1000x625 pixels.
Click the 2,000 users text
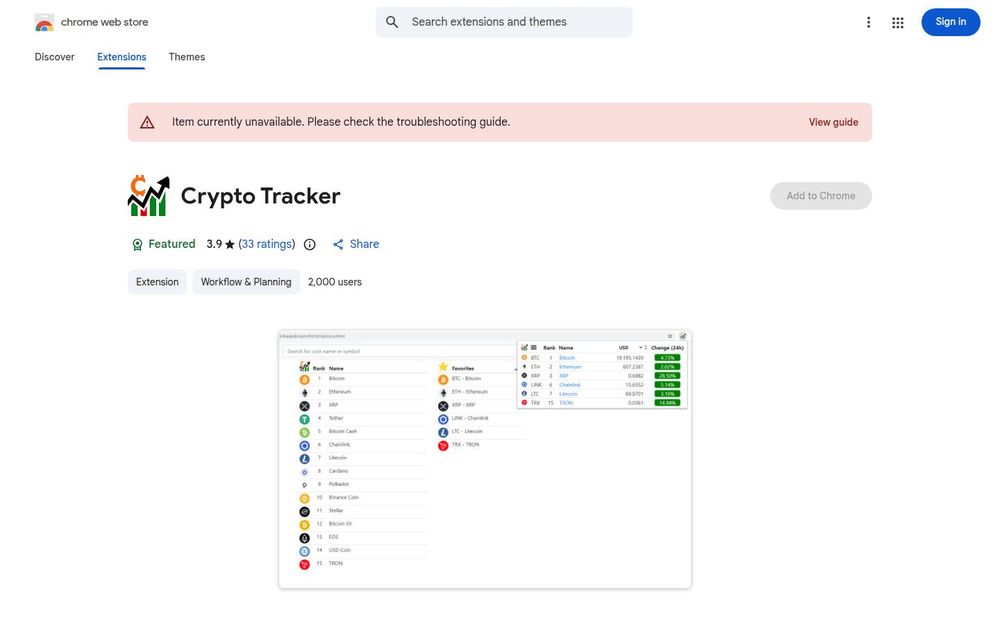pyautogui.click(x=335, y=282)
